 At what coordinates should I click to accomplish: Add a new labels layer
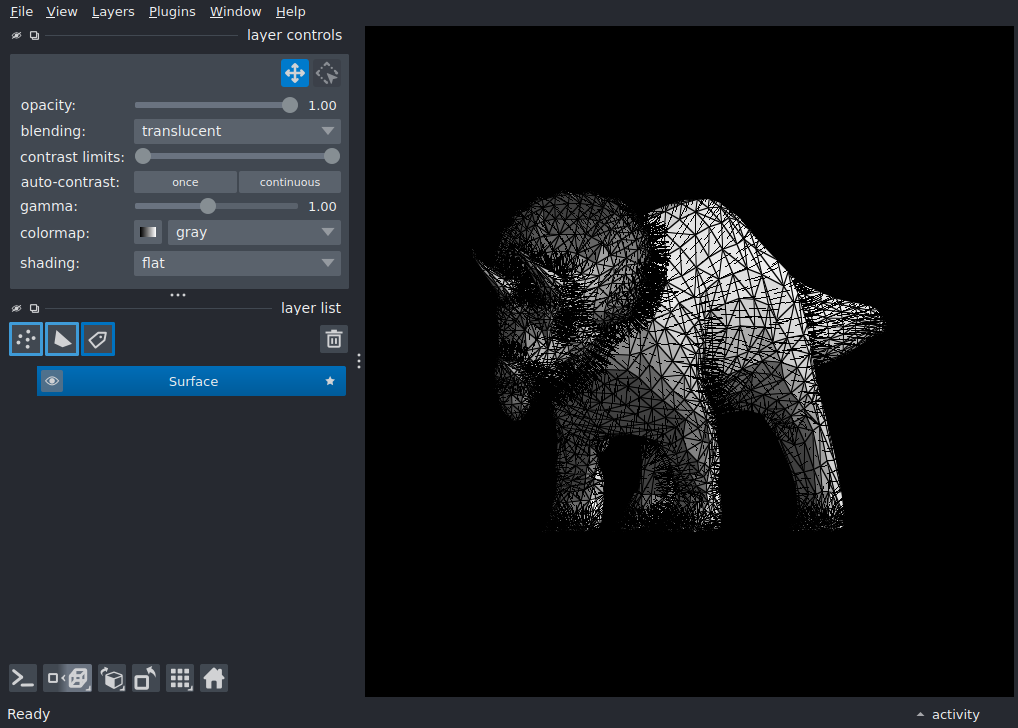tap(98, 339)
